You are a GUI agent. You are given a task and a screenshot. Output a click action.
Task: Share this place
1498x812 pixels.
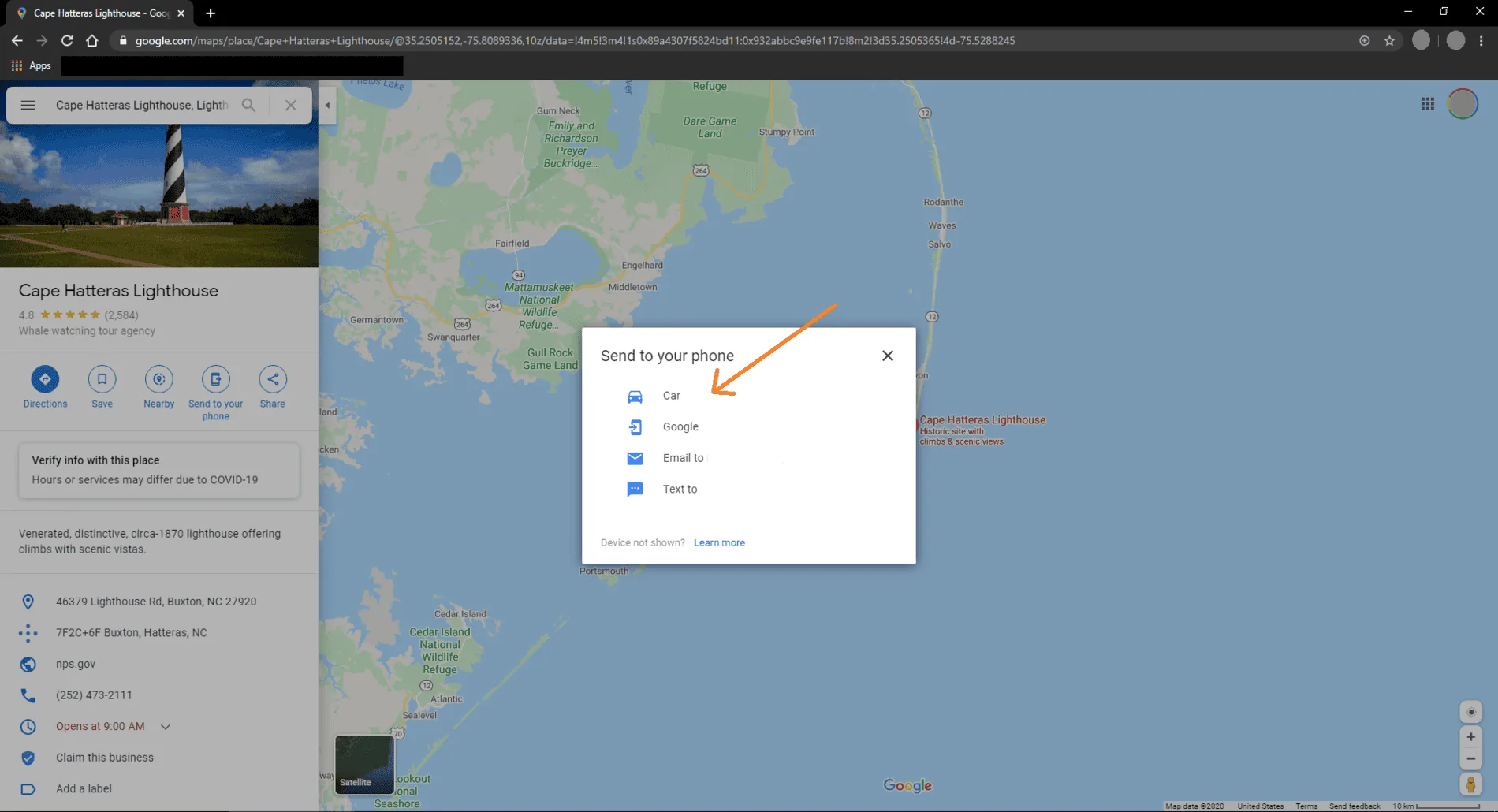coord(272,387)
